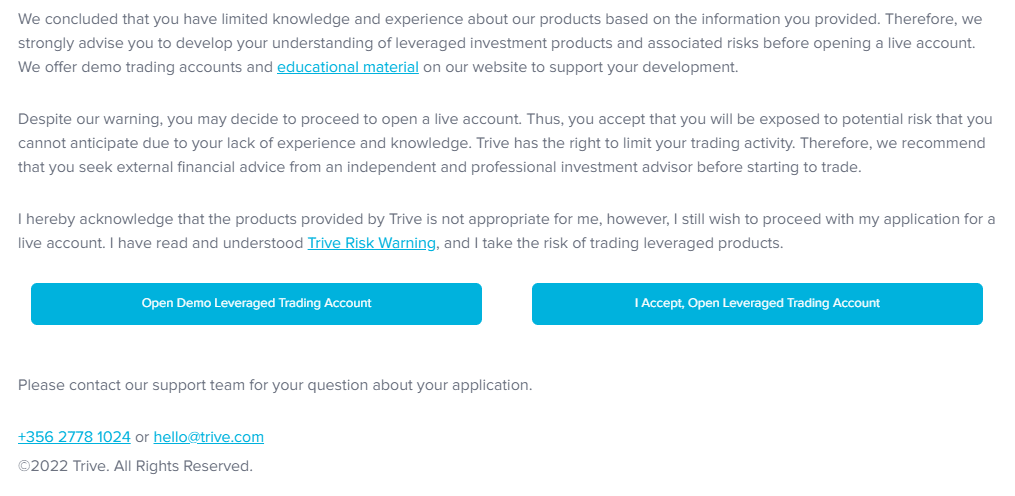Click the ©2022 Trive copyright text
This screenshot has height=496, width=1015.
tap(135, 466)
